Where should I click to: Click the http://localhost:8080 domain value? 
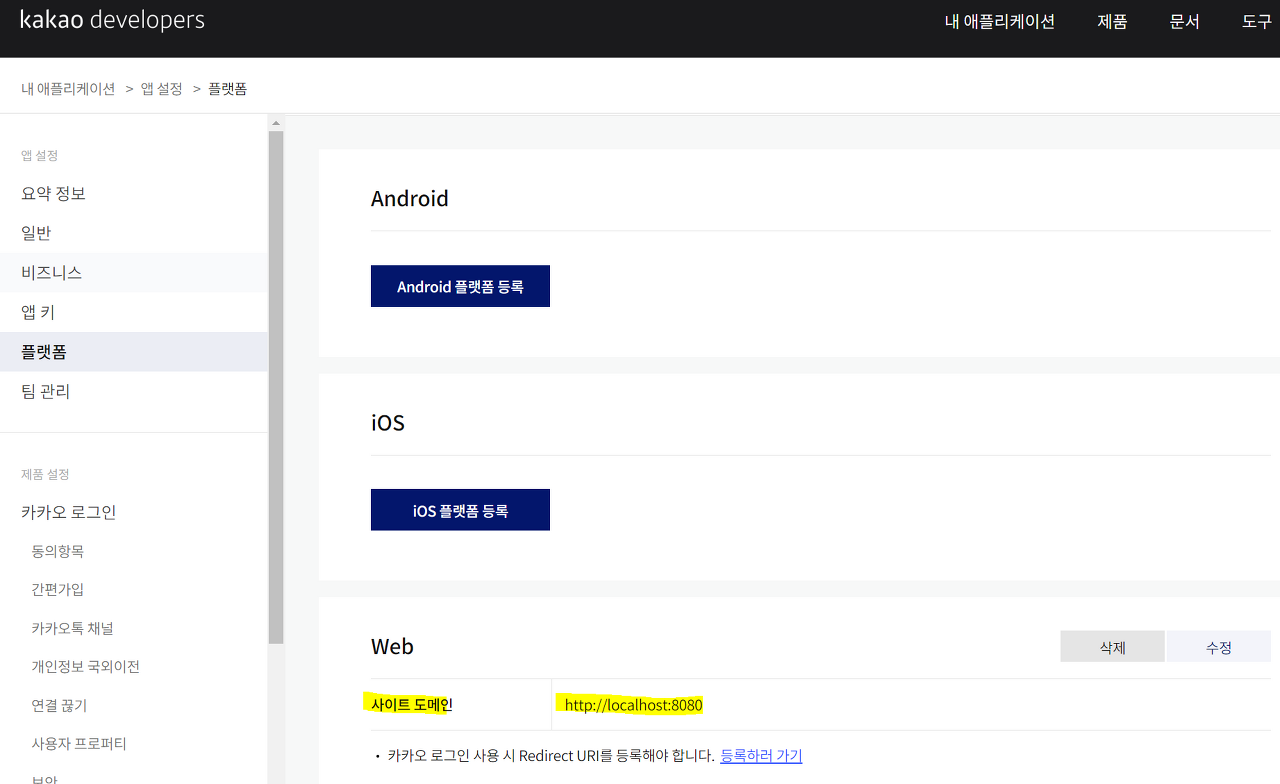point(633,705)
